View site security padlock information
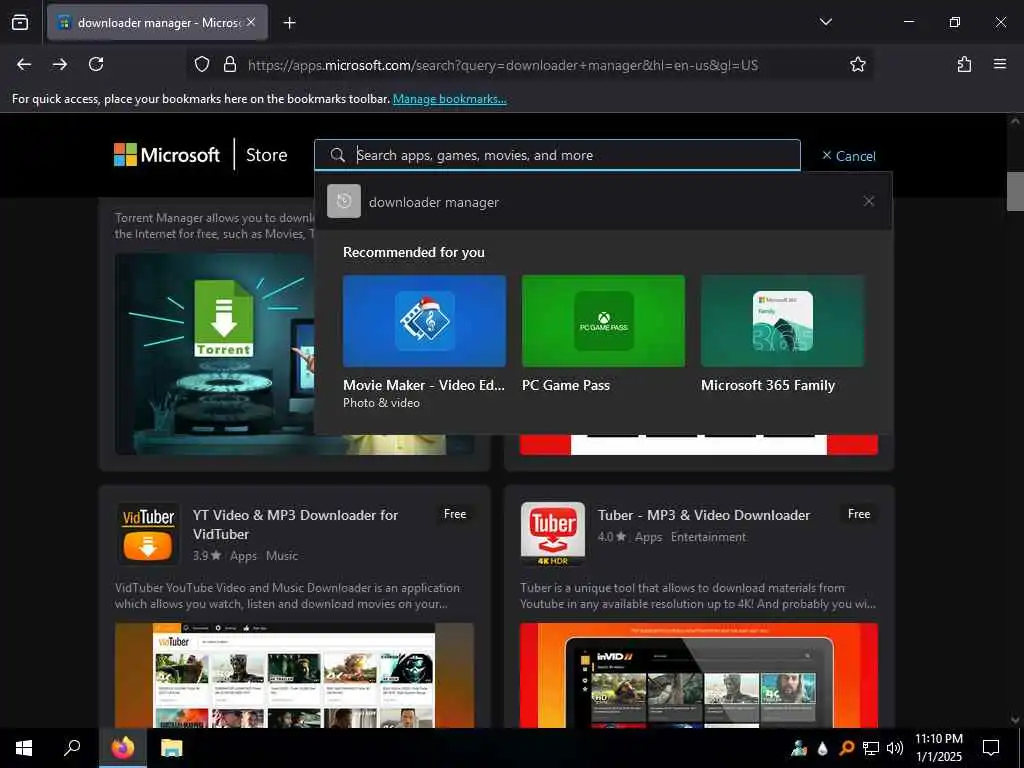The height and width of the screenshot is (768, 1024). pyautogui.click(x=230, y=64)
